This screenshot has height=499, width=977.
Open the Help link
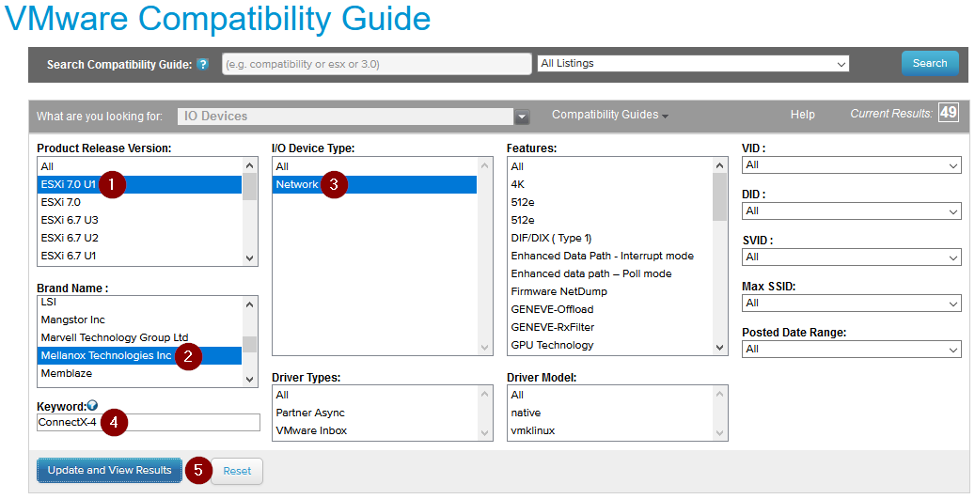(803, 115)
